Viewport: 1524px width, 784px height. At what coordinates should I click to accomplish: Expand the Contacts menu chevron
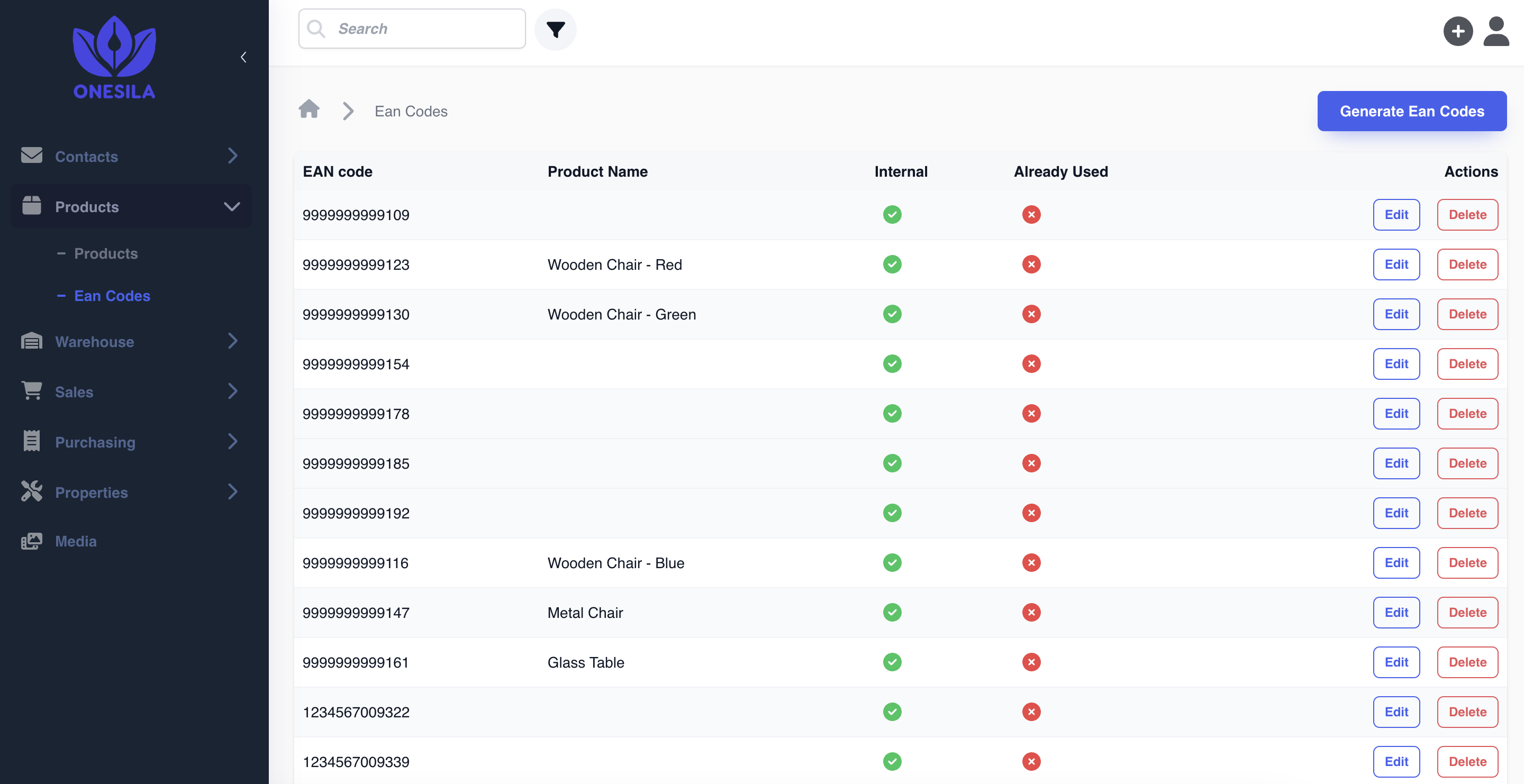coord(232,156)
